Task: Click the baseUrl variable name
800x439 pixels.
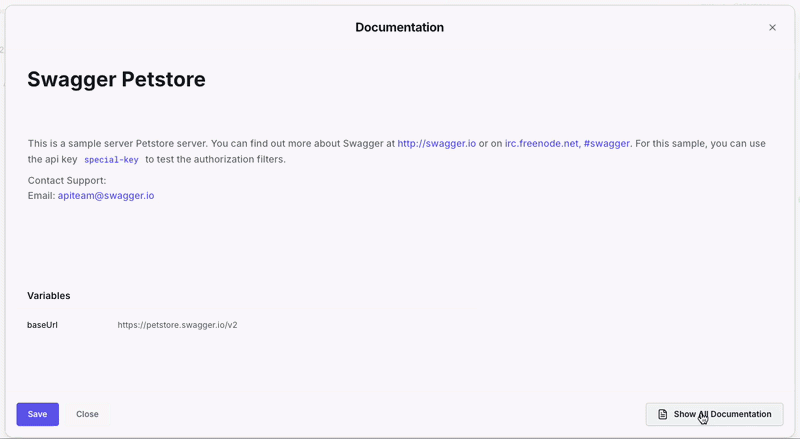Action: pyautogui.click(x=42, y=325)
